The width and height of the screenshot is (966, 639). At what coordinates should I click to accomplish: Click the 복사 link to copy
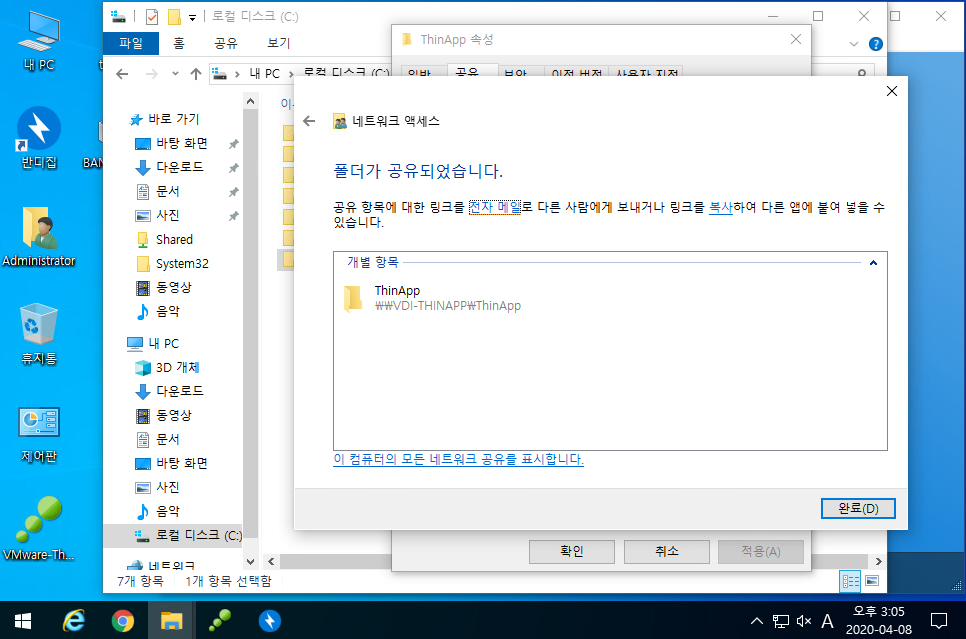point(721,207)
